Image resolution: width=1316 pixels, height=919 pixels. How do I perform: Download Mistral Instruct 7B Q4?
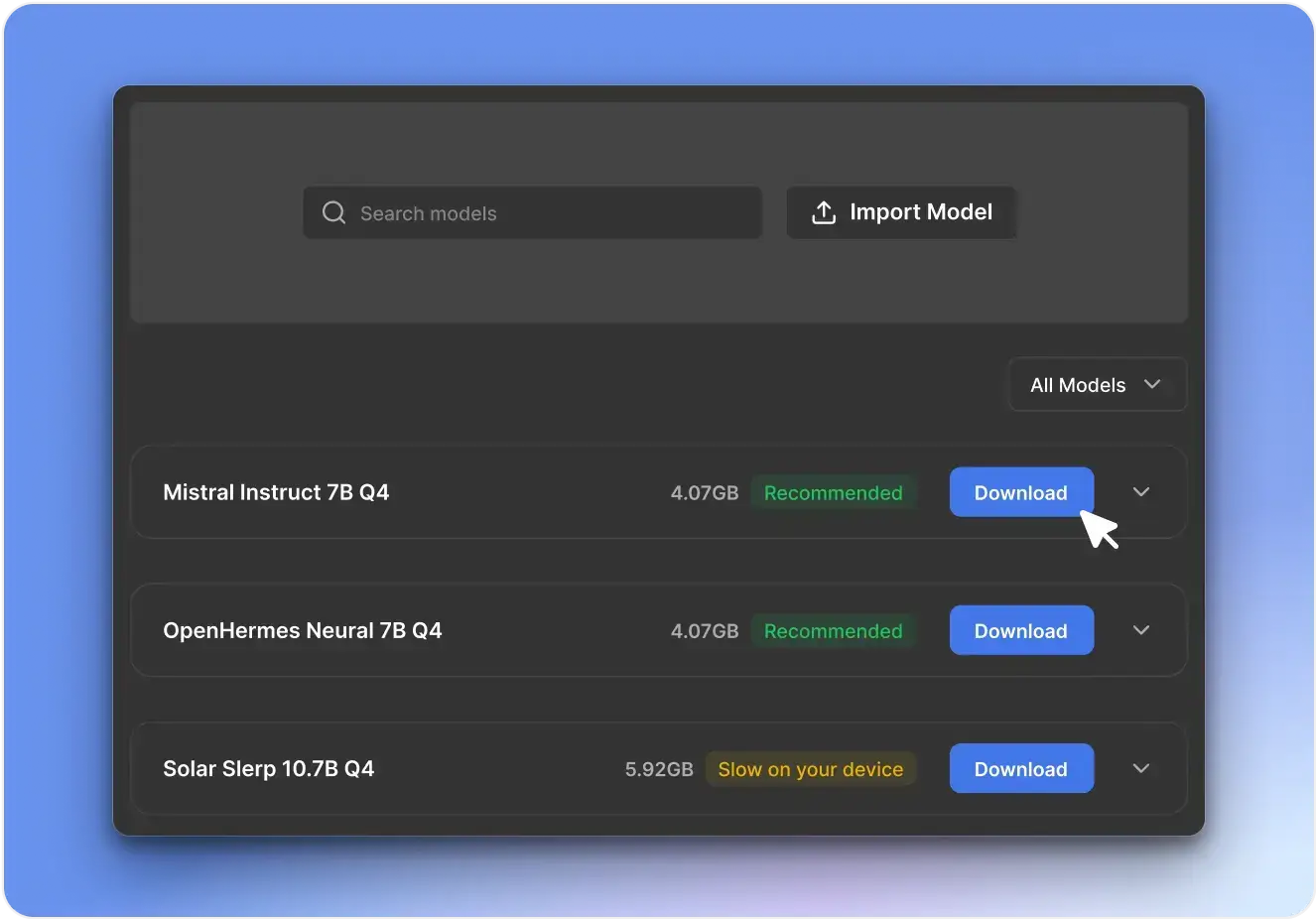1020,492
